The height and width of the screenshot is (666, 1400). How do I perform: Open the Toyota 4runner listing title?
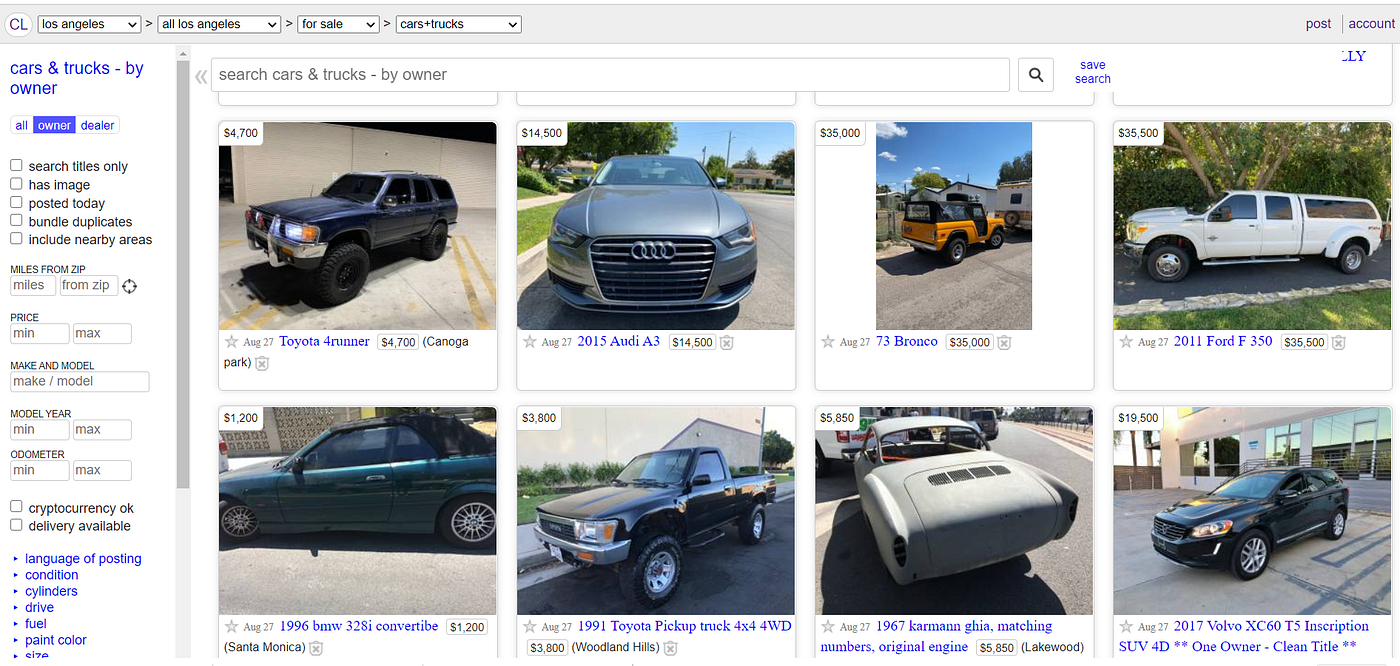pyautogui.click(x=324, y=341)
